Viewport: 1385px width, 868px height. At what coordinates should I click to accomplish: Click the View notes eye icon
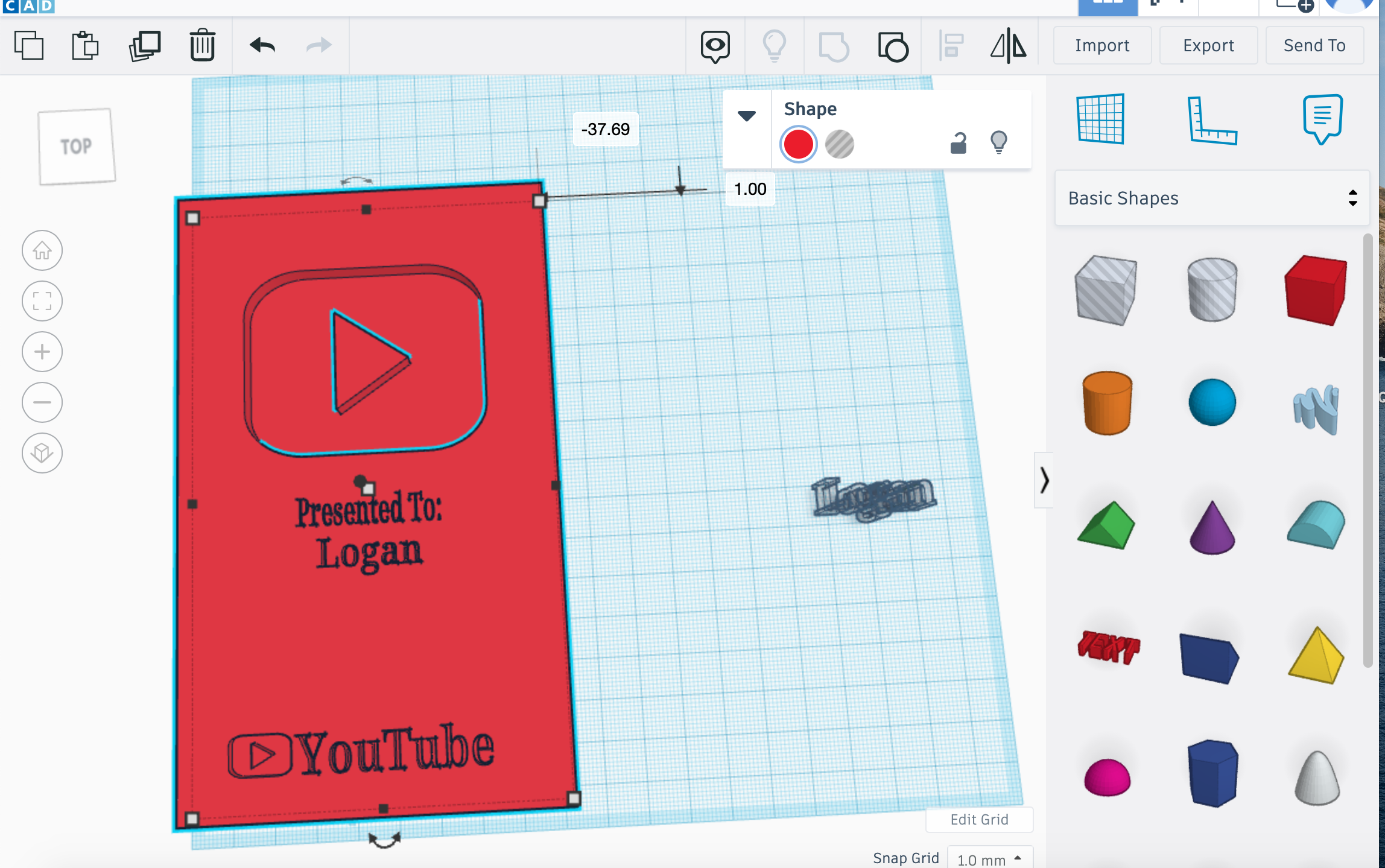coord(715,46)
